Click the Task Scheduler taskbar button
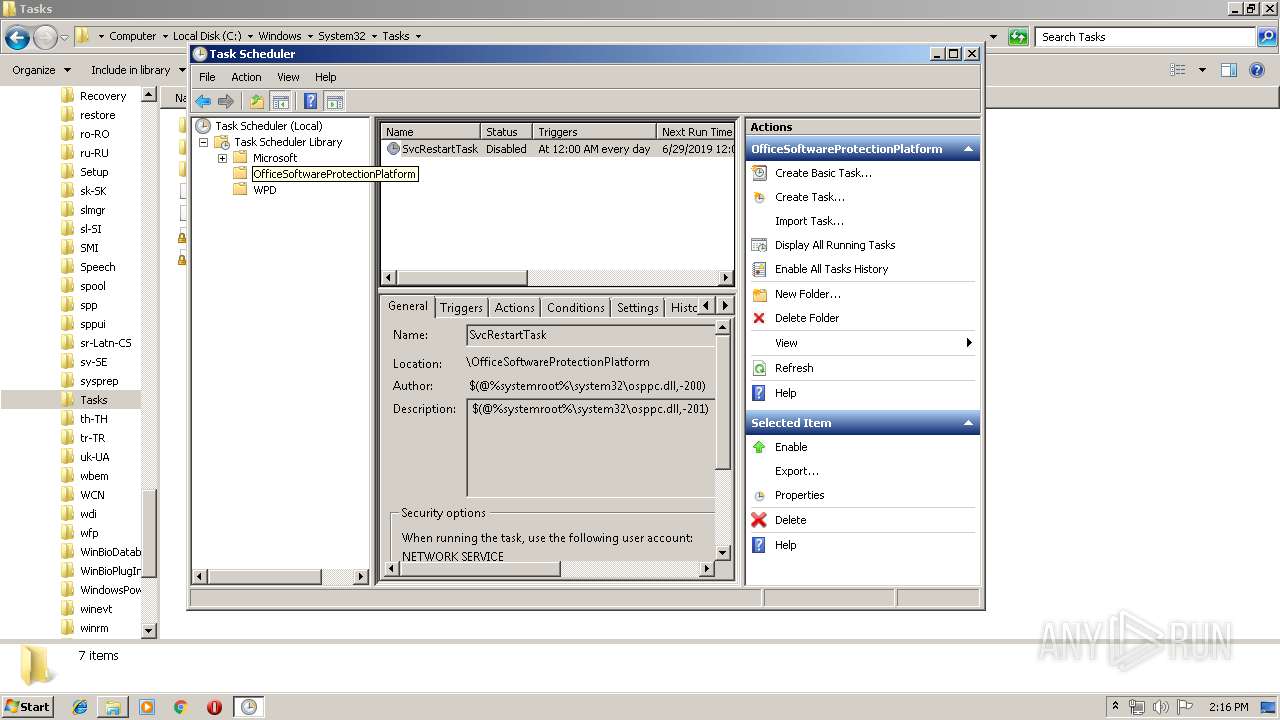This screenshot has height=720, width=1280. (x=248, y=707)
